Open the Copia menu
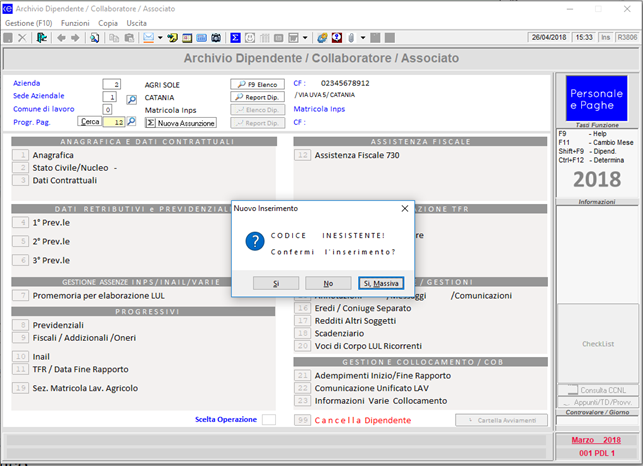Viewport: 643px width, 466px height. coord(108,23)
